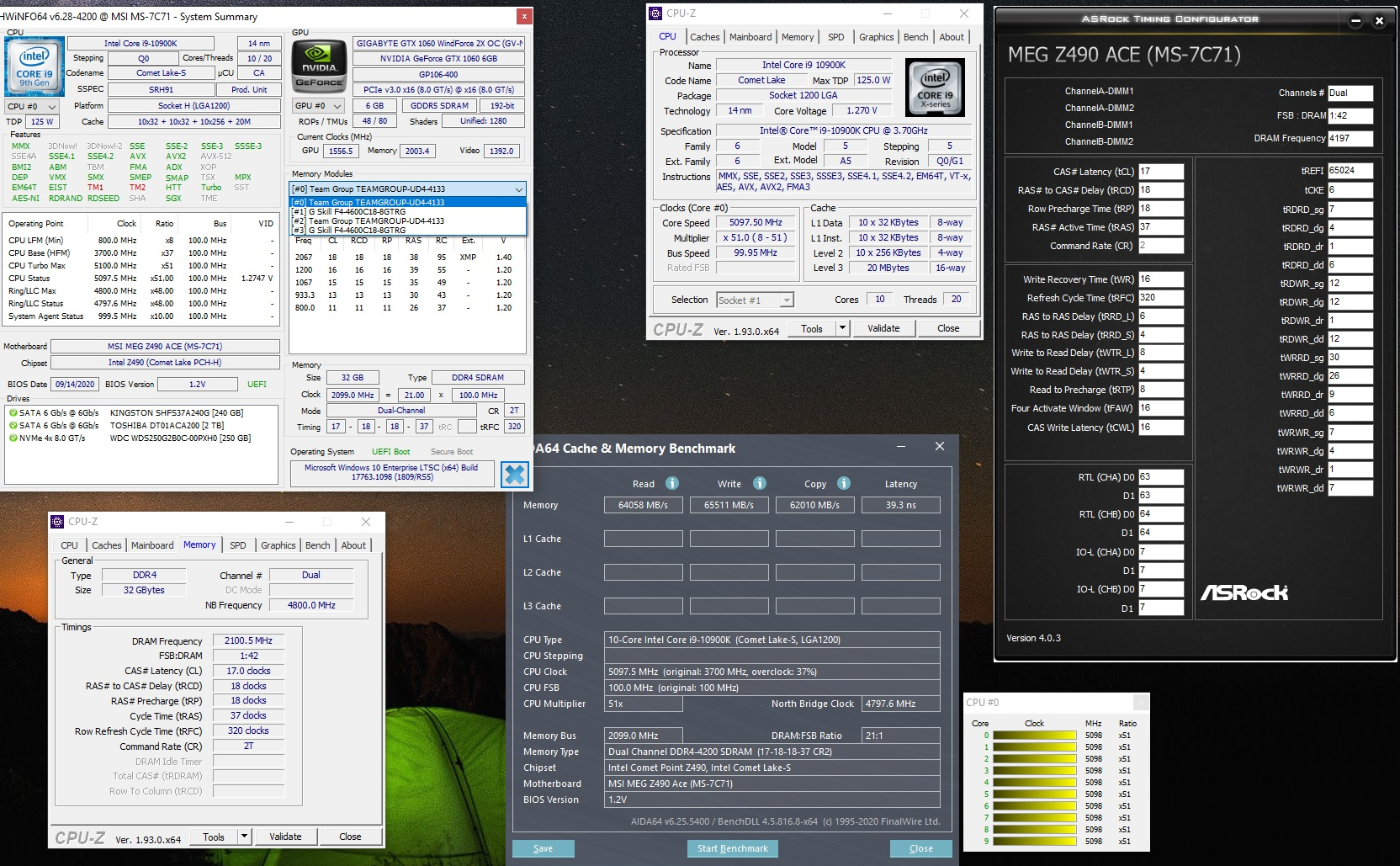Click the Save button in AIDA64
Screen dimensions: 1400x866
tap(544, 848)
